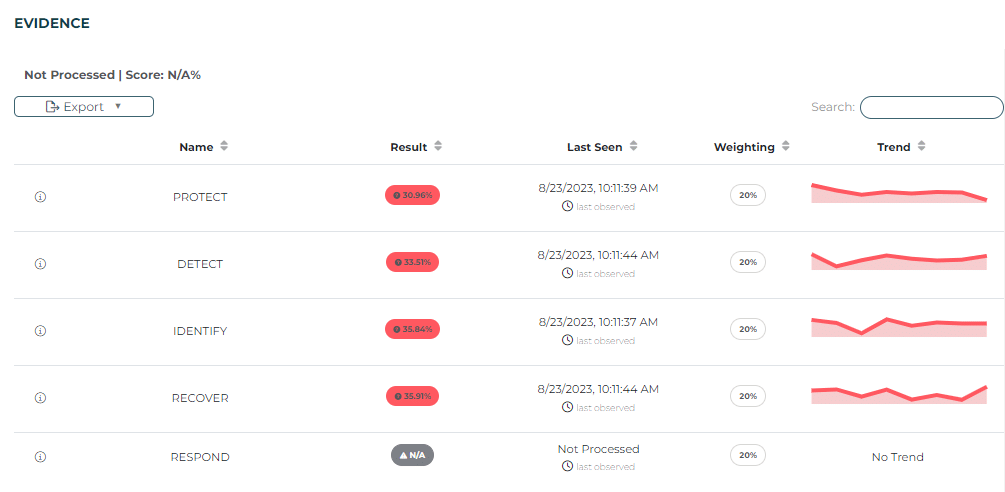Screen dimensions: 1005x492
Task: Open the Export dropdown
Action: 84,107
